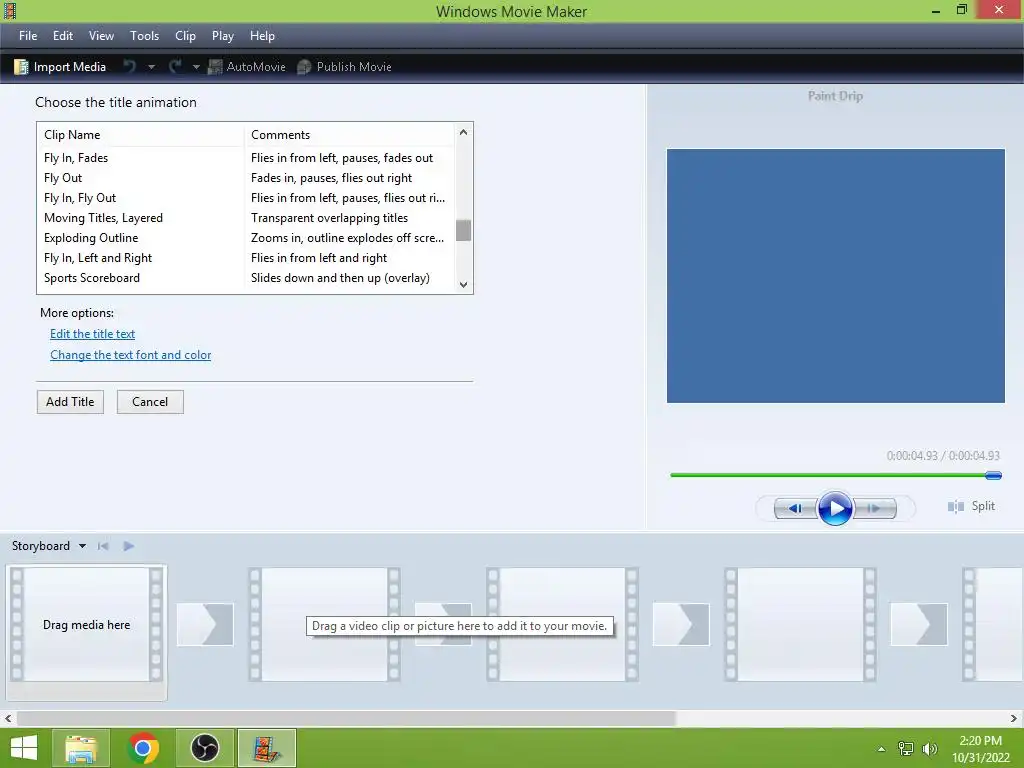Screen dimensions: 1024x768
Task: Click the storyboard scroll left arrow
Action: pyautogui.click(x=8, y=718)
